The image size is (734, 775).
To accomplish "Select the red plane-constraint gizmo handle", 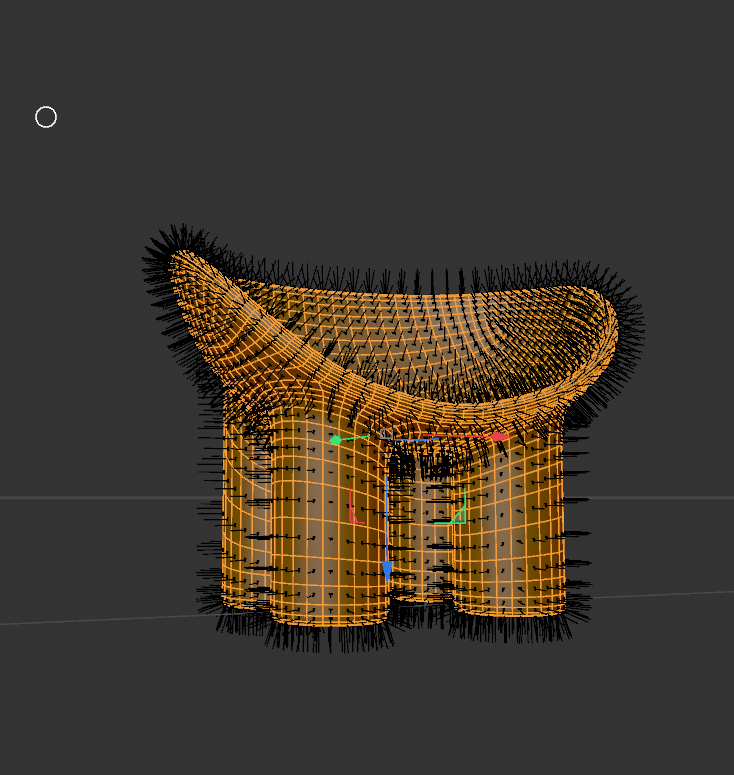I will click(355, 512).
